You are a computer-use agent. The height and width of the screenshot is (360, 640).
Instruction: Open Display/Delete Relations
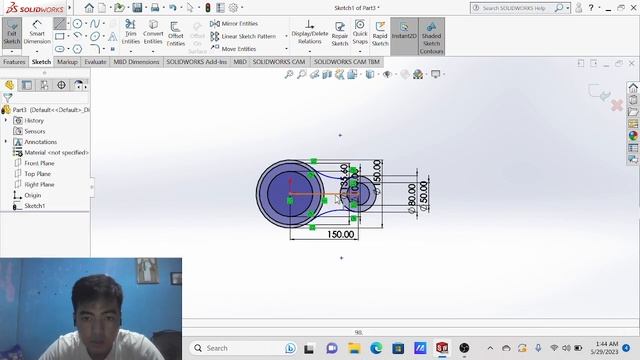(x=310, y=32)
